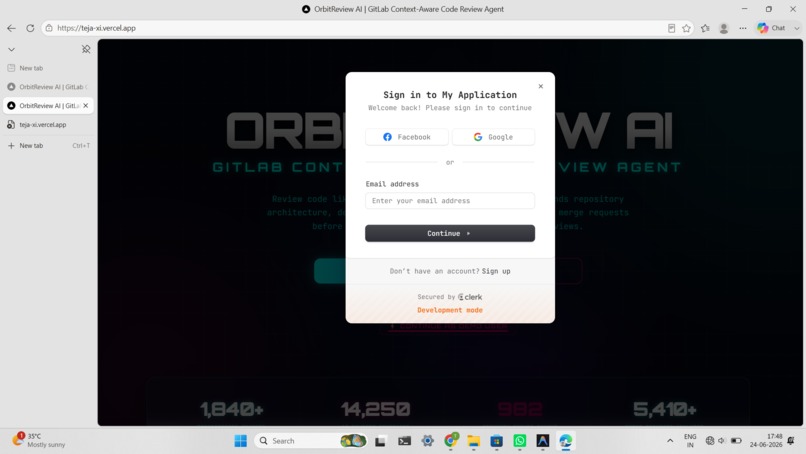Screen dimensions: 806x454
Task: Open File Explorer from taskbar
Action: pyautogui.click(x=473, y=441)
